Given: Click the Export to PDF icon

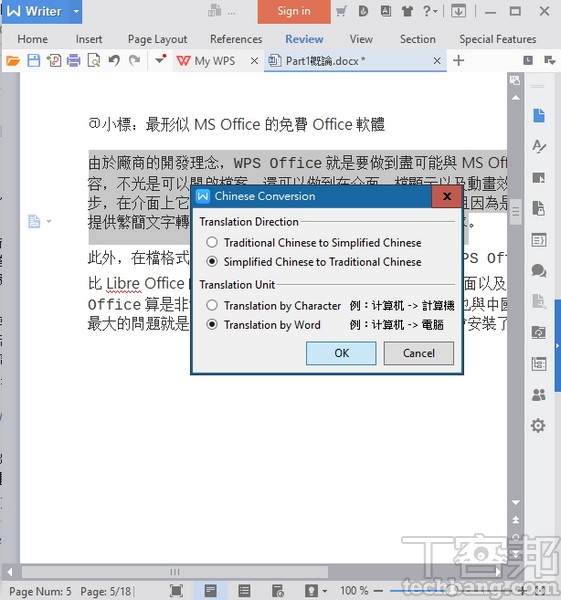Looking at the screenshot, I should [x=54, y=60].
